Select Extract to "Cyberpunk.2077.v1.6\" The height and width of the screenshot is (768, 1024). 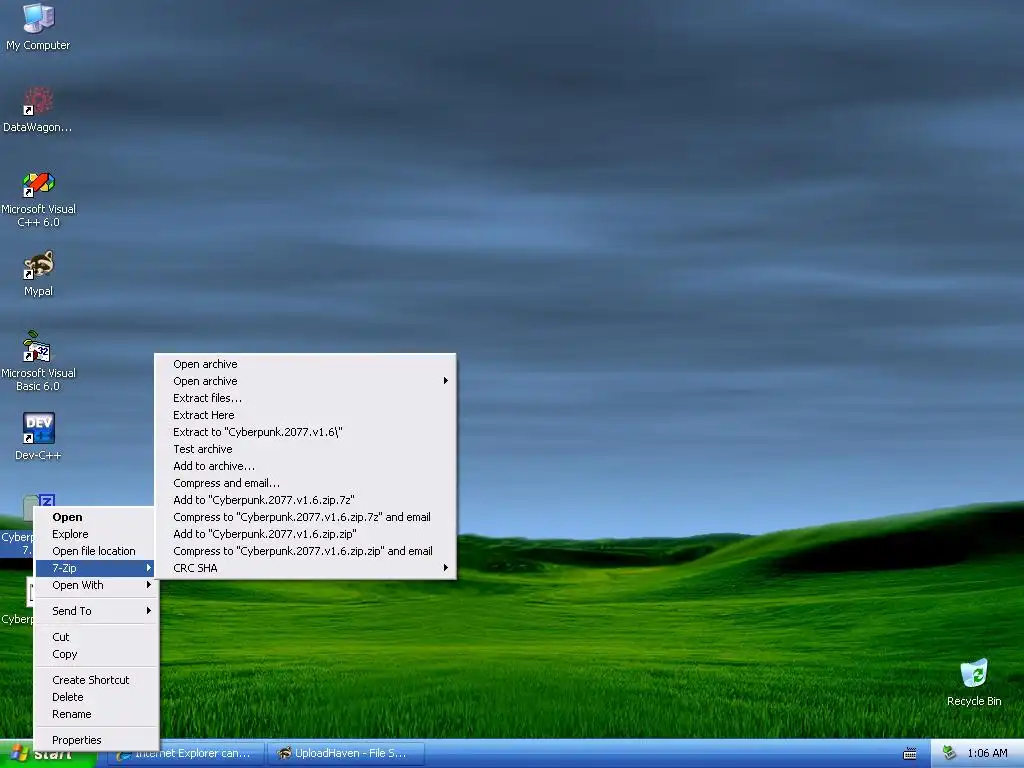[x=305, y=432]
